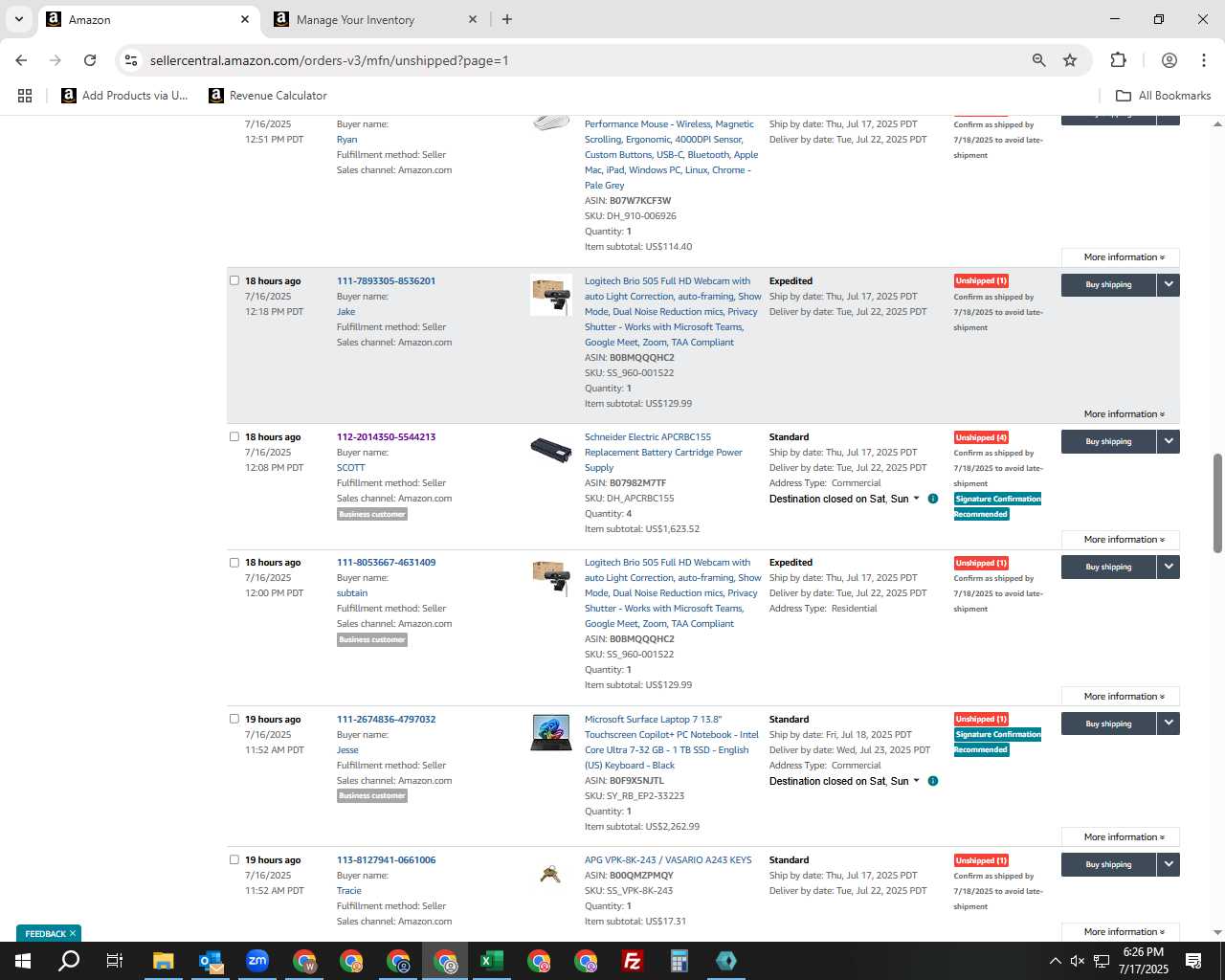Open order link 112-2014350-5544213

[386, 437]
